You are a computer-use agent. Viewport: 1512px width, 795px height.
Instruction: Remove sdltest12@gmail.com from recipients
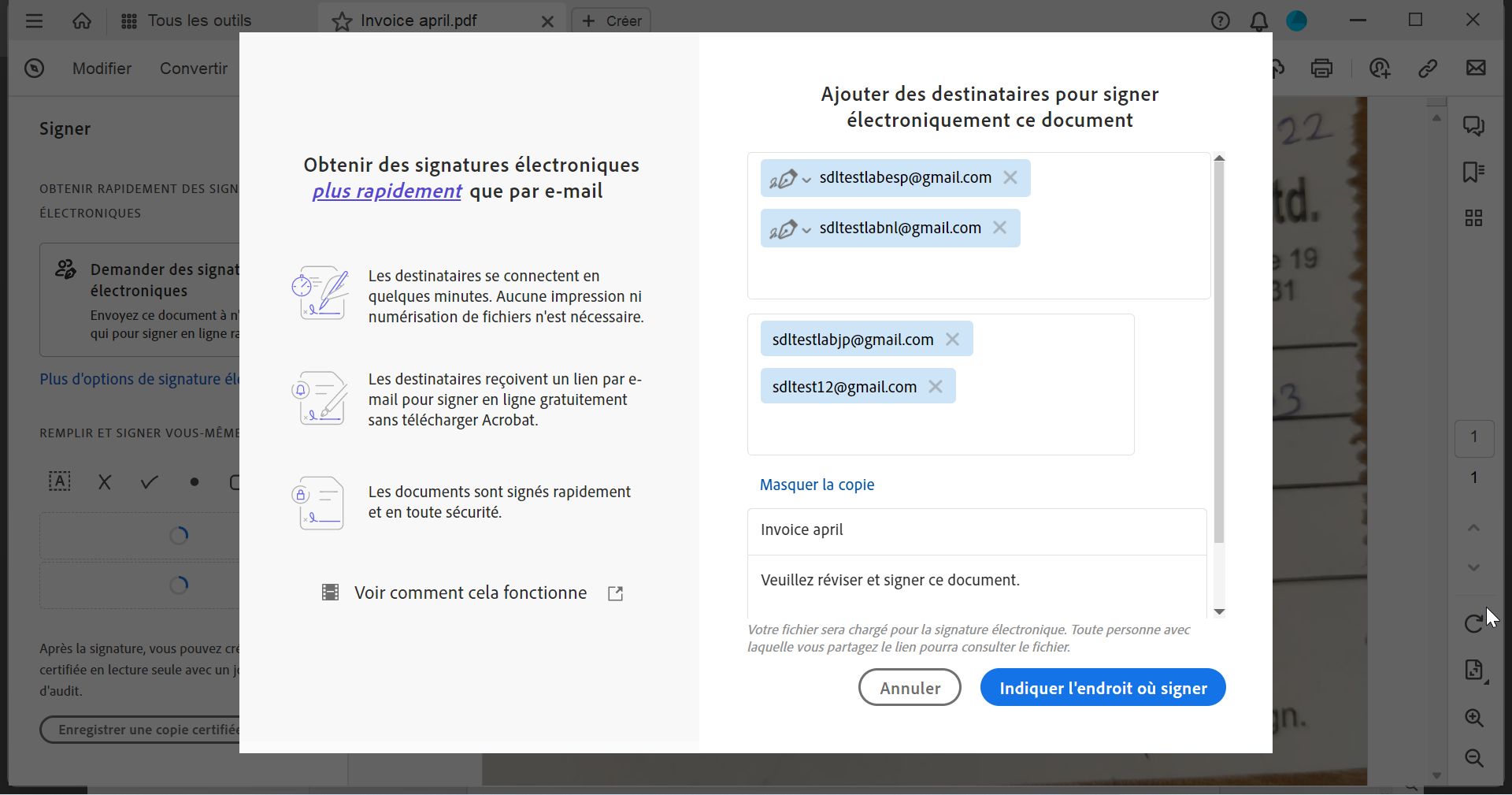click(x=936, y=386)
